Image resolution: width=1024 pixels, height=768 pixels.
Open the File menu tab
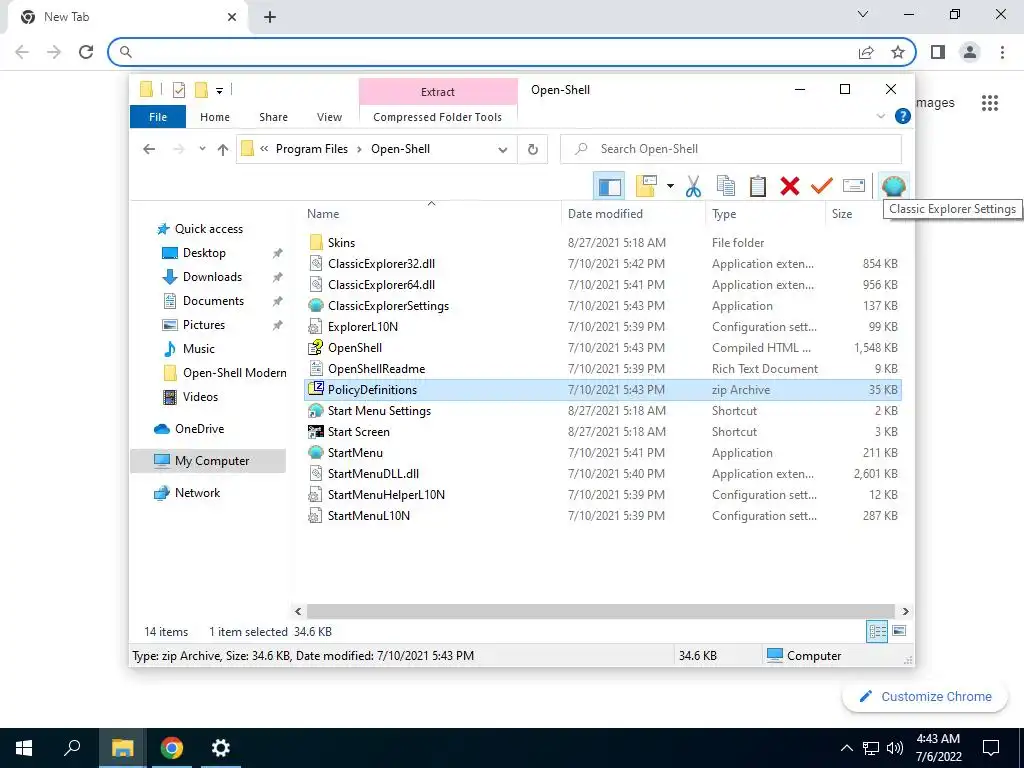click(158, 117)
